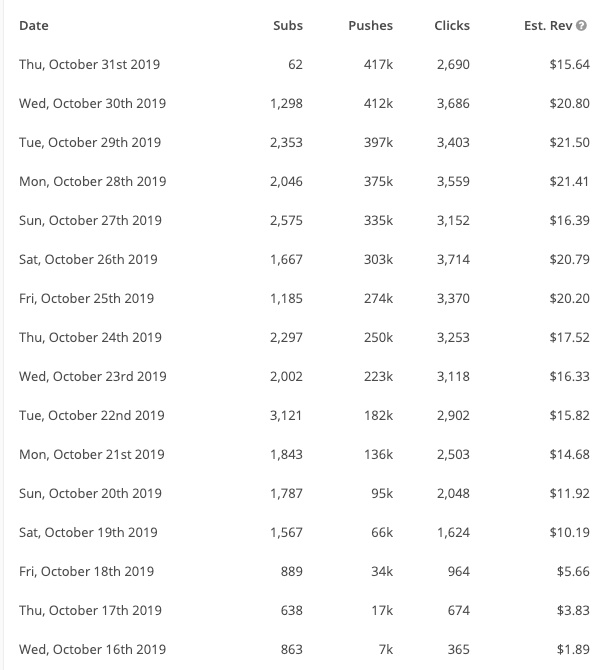Click the 303k pushes value for October 26th

point(378,259)
